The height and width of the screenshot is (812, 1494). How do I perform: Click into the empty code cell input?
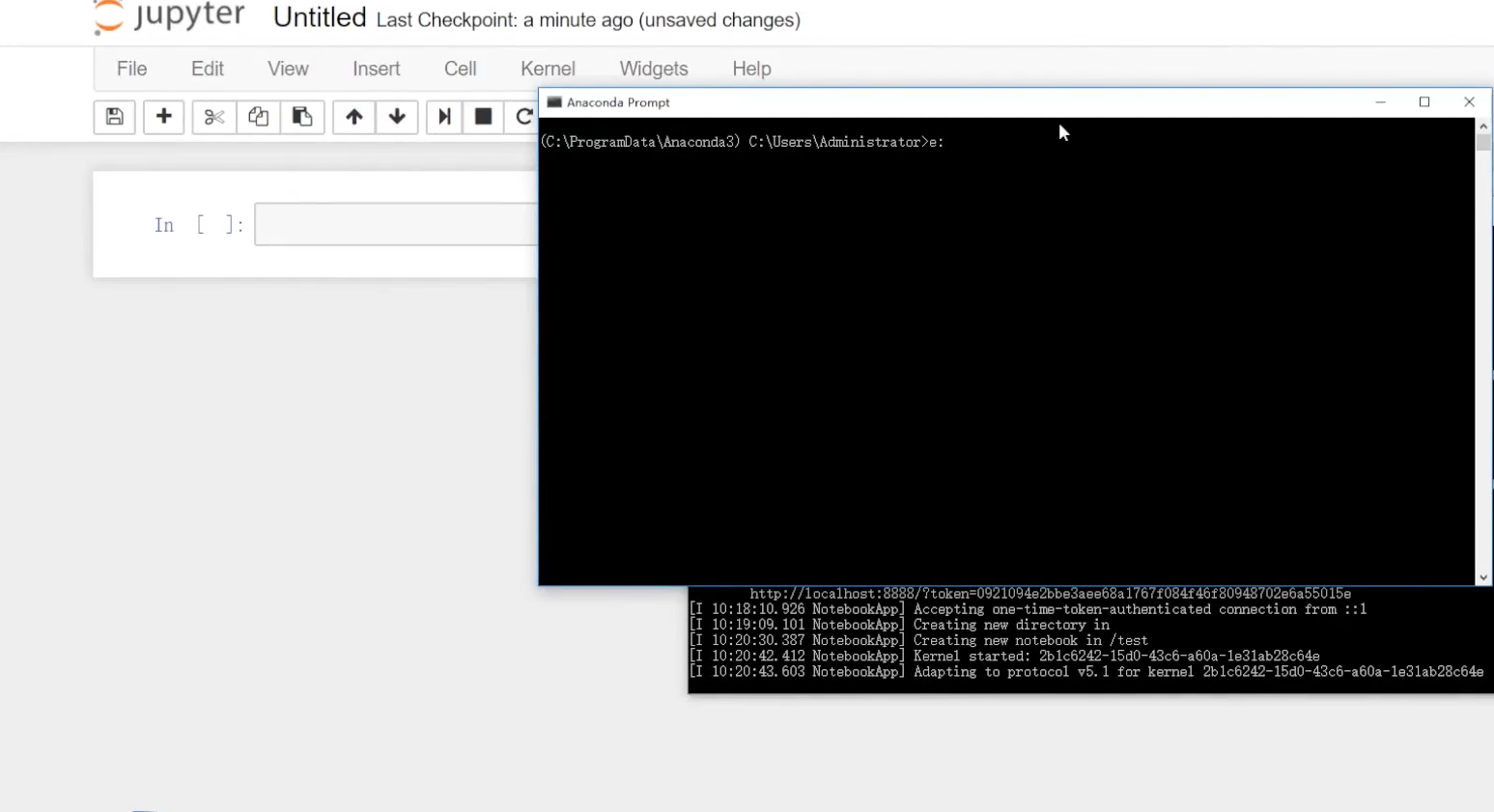pos(396,225)
